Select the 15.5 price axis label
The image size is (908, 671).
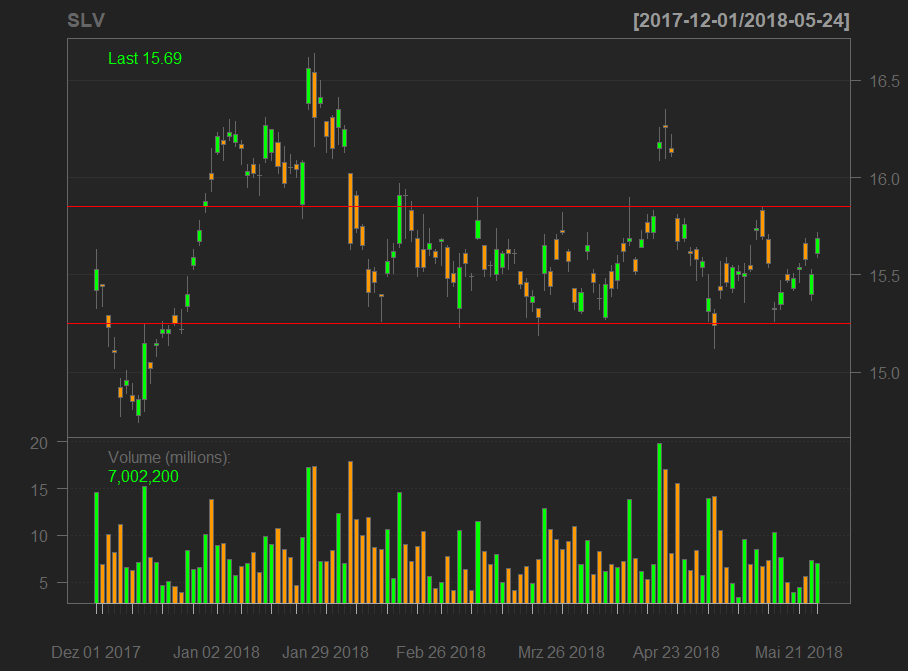pos(877,276)
